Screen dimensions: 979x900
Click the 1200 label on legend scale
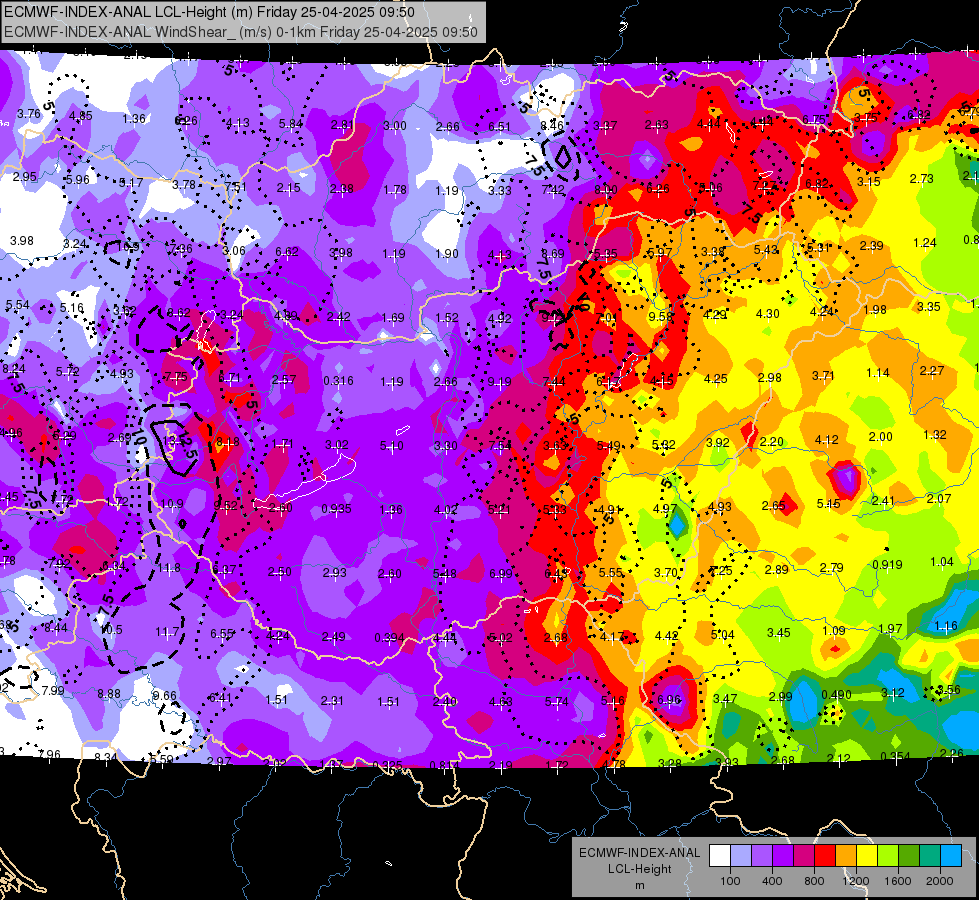coord(855,881)
